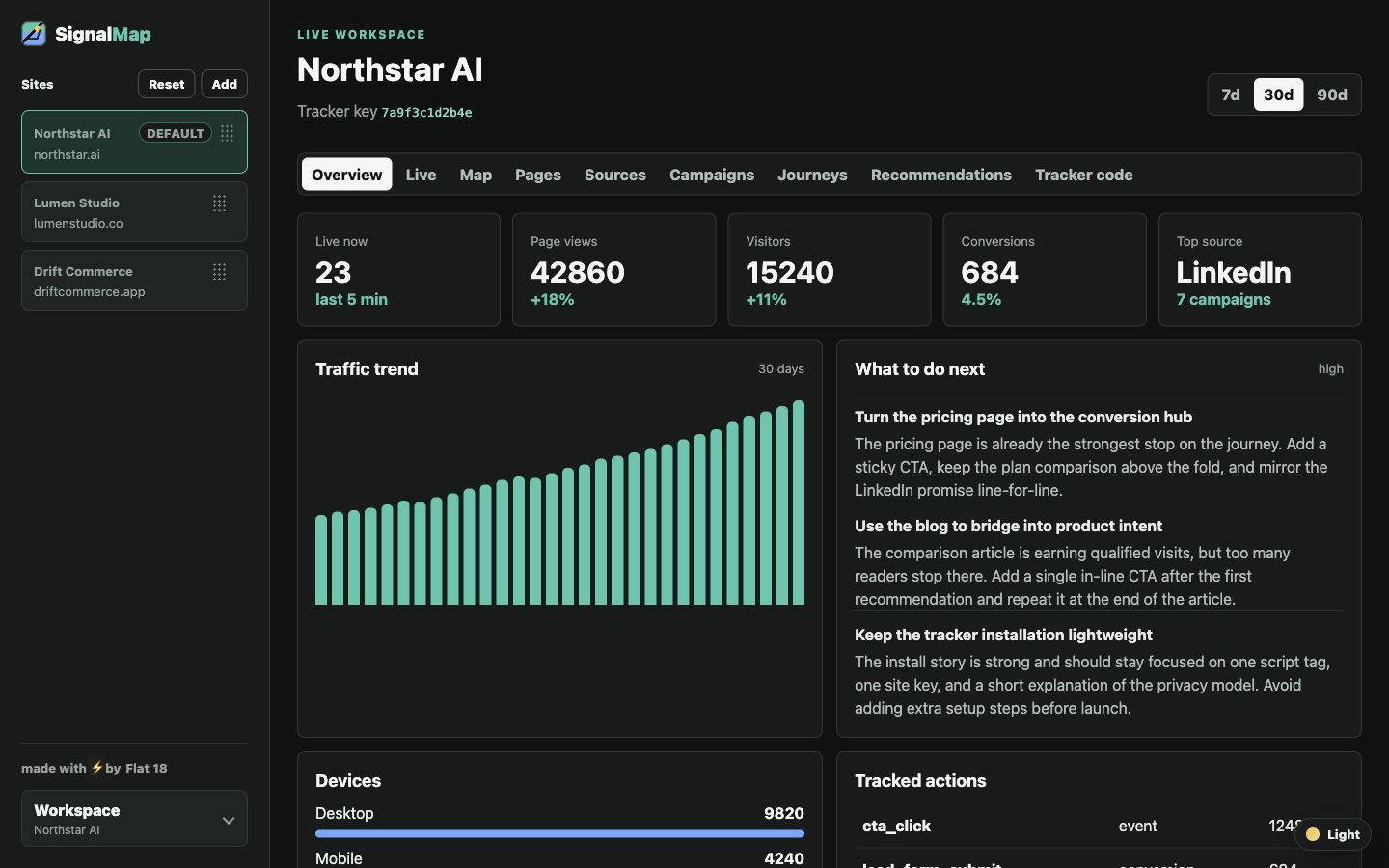Click the Page views 42860 card
Screen dimensions: 1389x868
(613, 269)
